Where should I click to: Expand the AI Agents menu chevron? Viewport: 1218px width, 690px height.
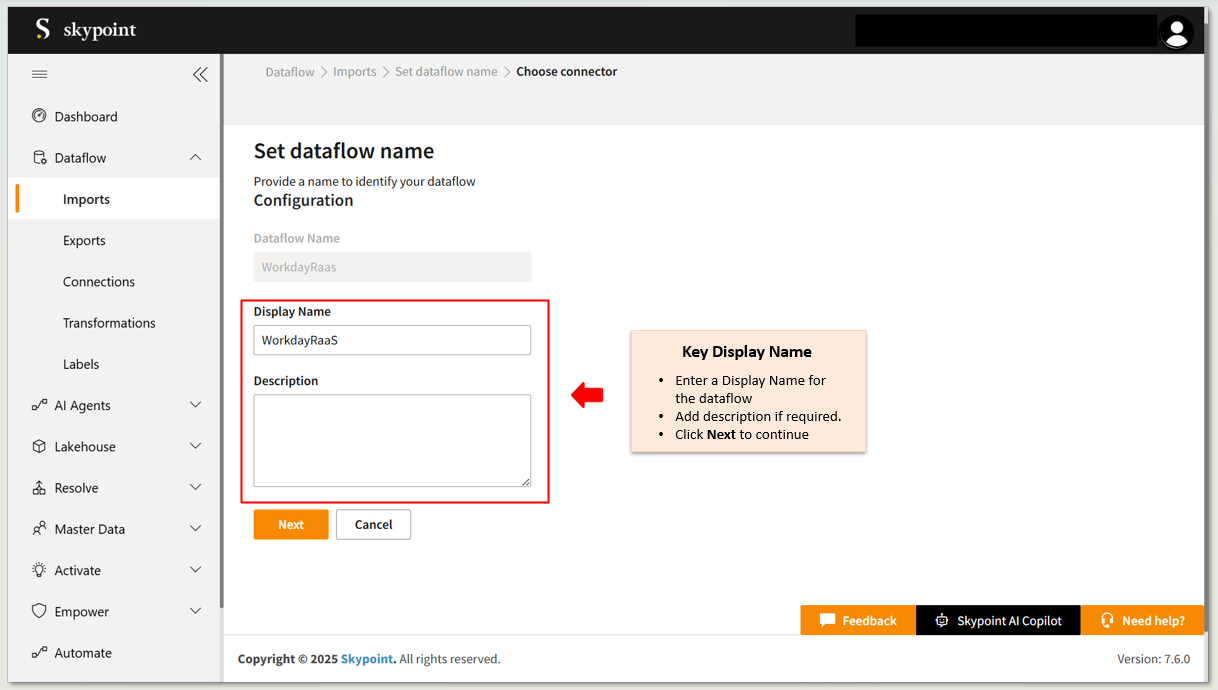tap(195, 405)
